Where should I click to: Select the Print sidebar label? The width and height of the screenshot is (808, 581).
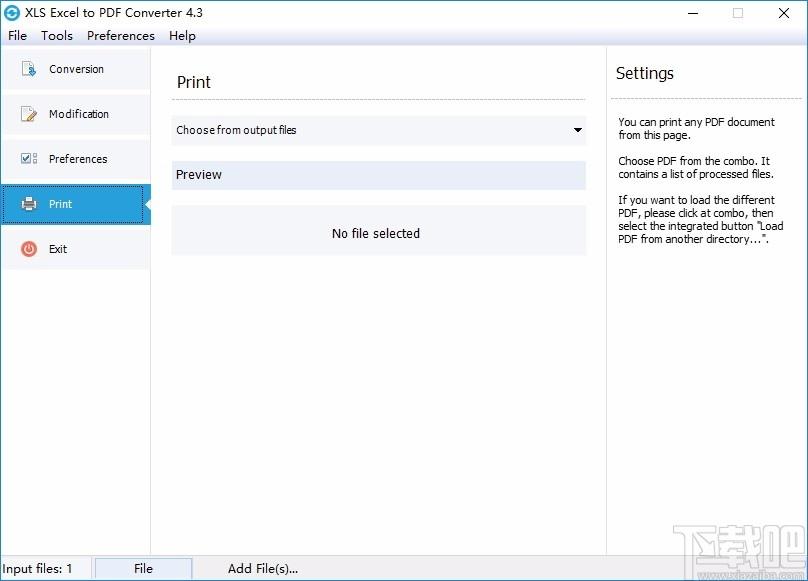coord(60,204)
